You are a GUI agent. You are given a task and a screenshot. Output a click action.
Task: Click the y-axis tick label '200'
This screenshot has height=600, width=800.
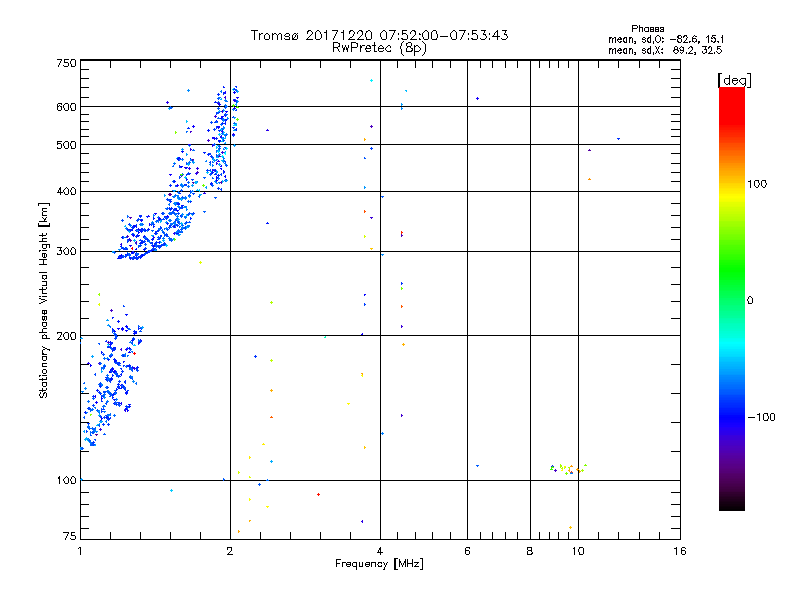coord(66,336)
